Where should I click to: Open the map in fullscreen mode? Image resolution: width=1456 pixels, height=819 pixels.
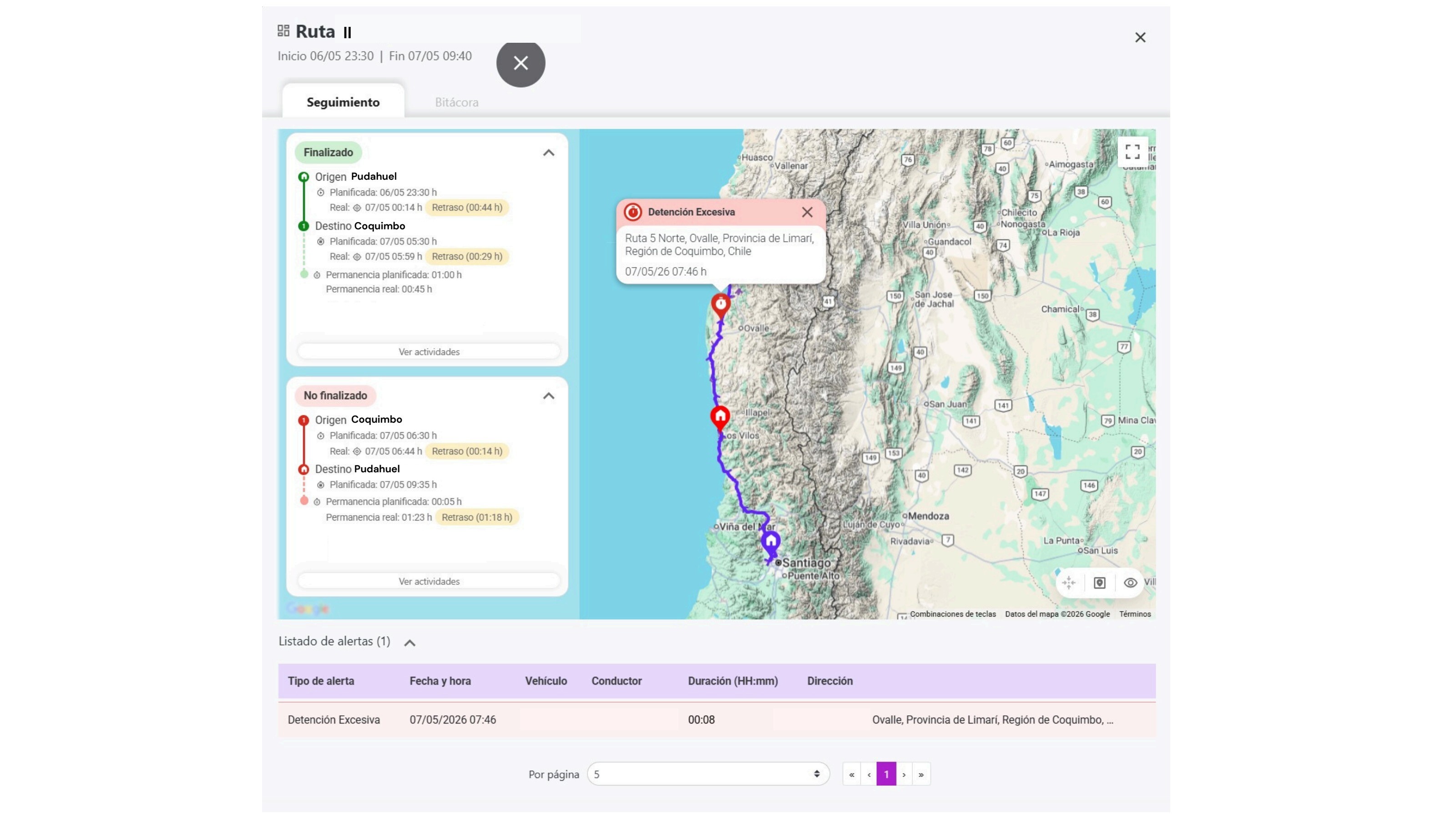pos(1132,152)
